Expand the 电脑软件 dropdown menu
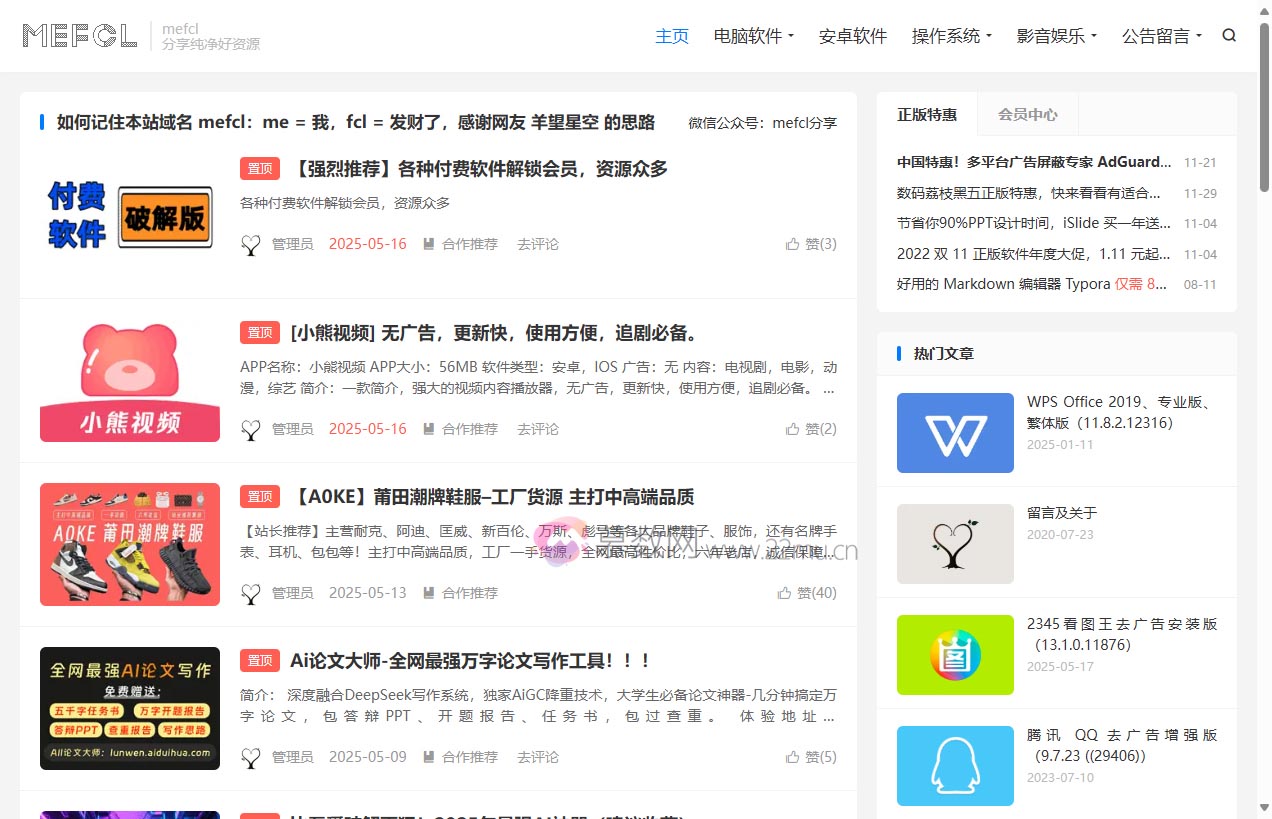The image size is (1272, 819). pos(753,36)
